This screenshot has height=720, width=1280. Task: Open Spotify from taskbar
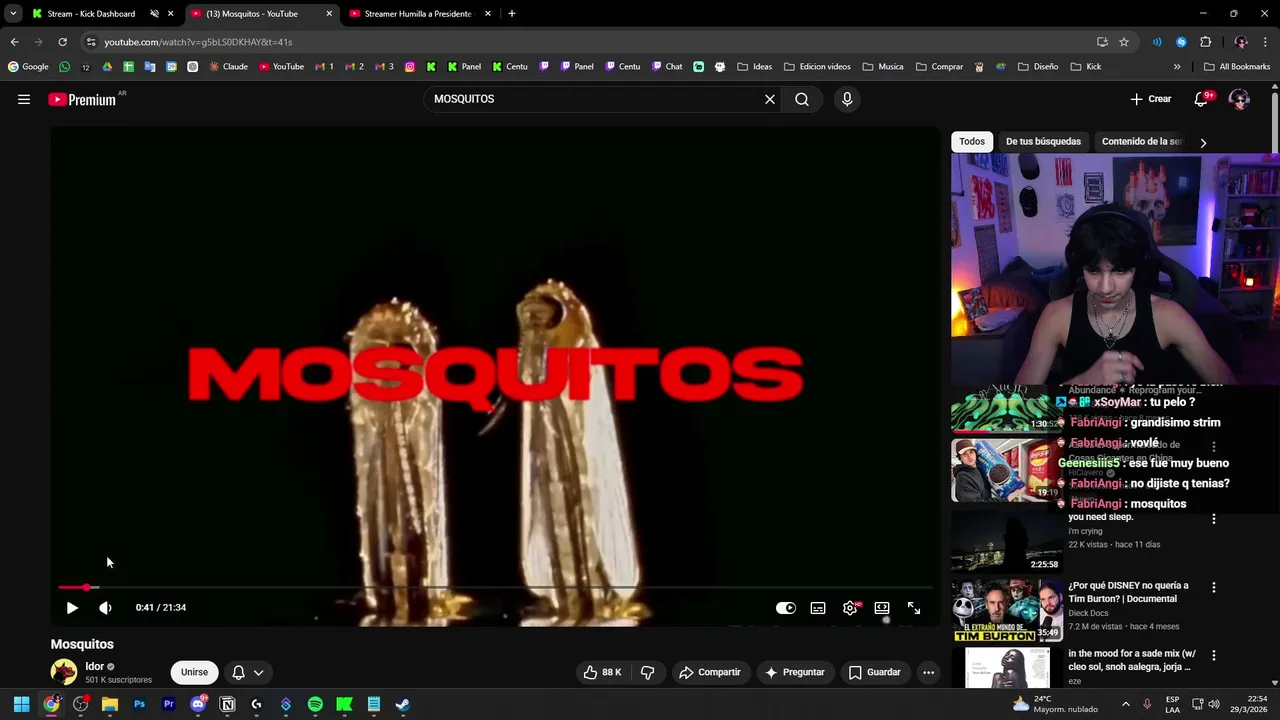click(x=315, y=704)
